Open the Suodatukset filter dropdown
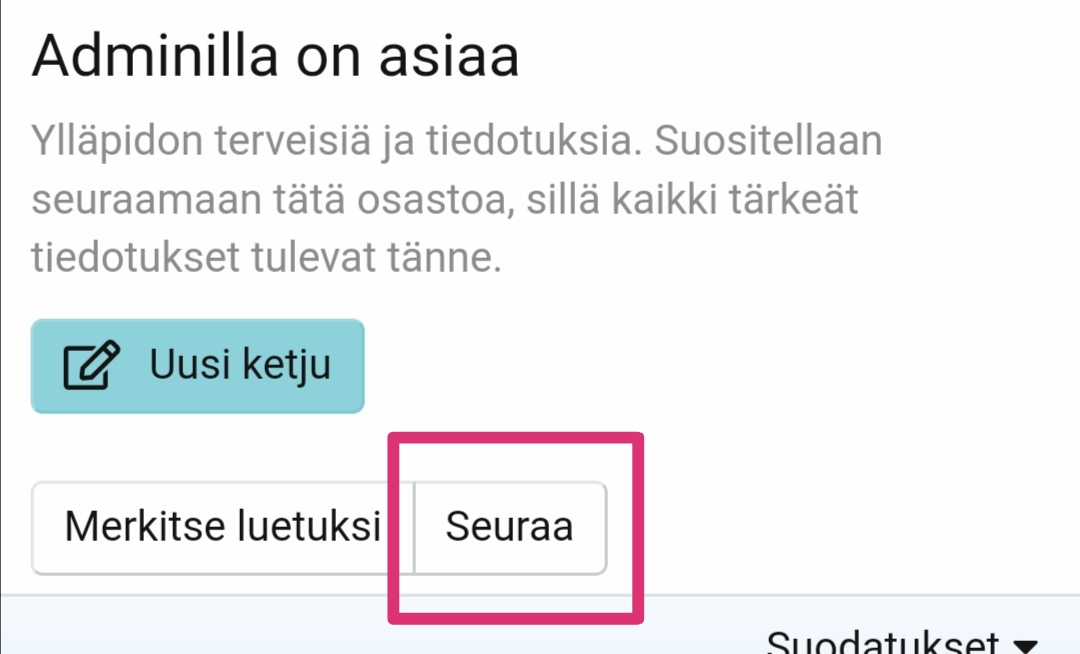The image size is (1080, 654). (900, 642)
